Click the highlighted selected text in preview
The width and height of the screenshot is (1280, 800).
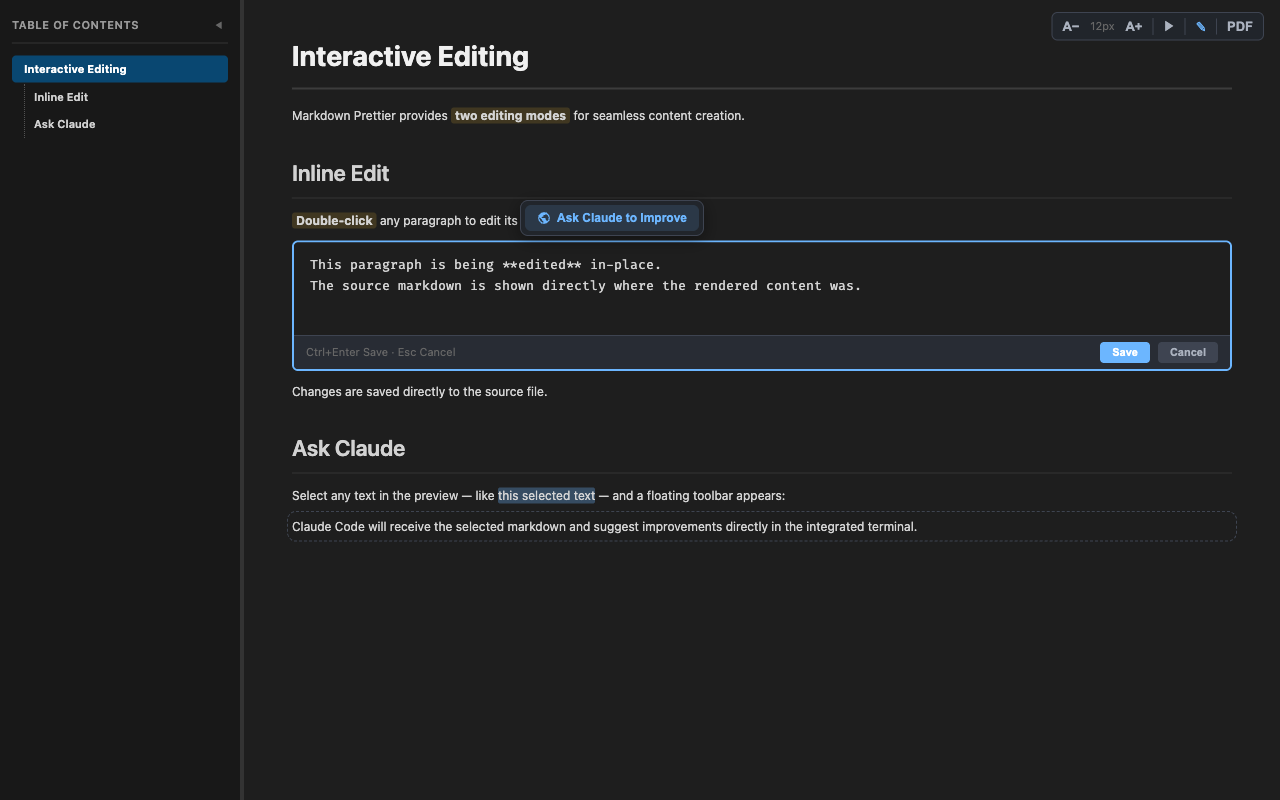[546, 495]
